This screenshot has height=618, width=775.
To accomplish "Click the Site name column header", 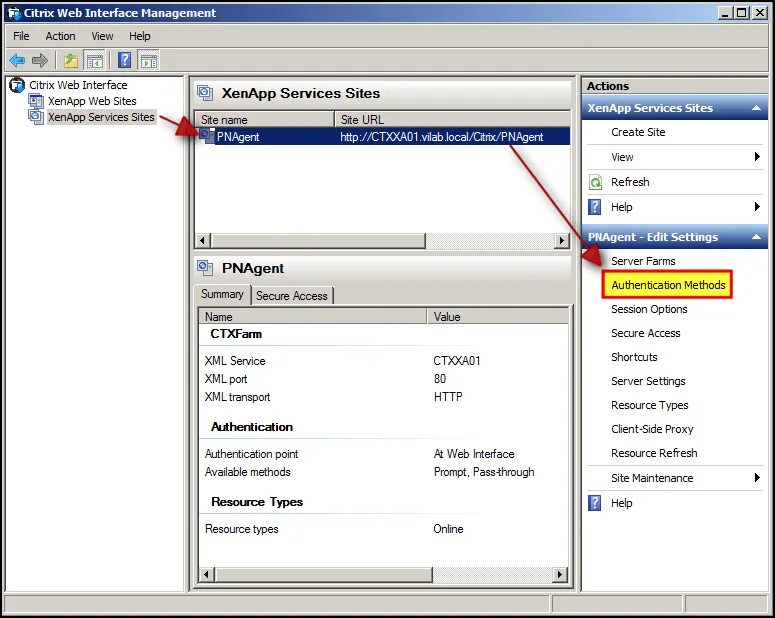I will click(265, 119).
